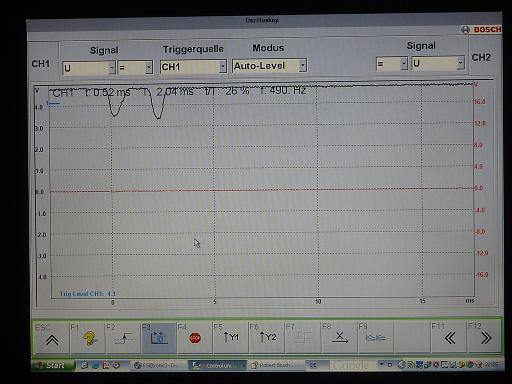The width and height of the screenshot is (512, 384).
Task: Click the F3 cursor measurement icon
Action: pyautogui.click(x=159, y=337)
